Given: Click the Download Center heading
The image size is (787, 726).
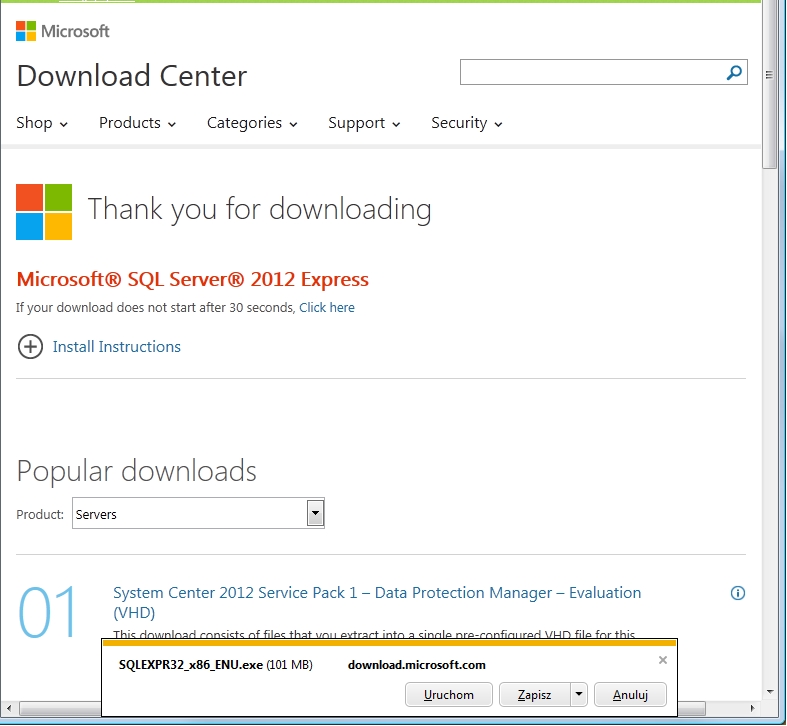Looking at the screenshot, I should pyautogui.click(x=132, y=76).
